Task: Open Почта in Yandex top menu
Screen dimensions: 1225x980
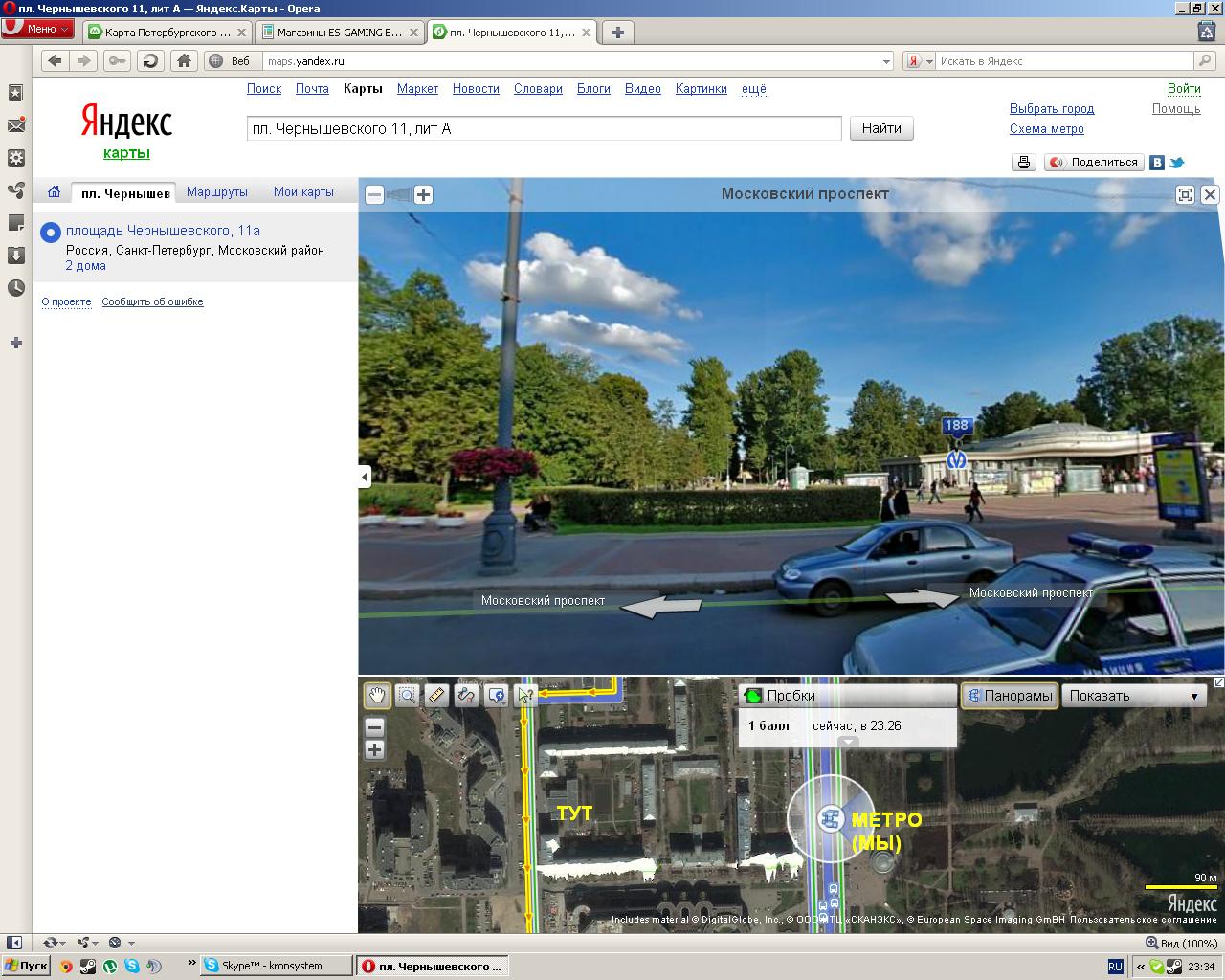Action: tap(312, 88)
